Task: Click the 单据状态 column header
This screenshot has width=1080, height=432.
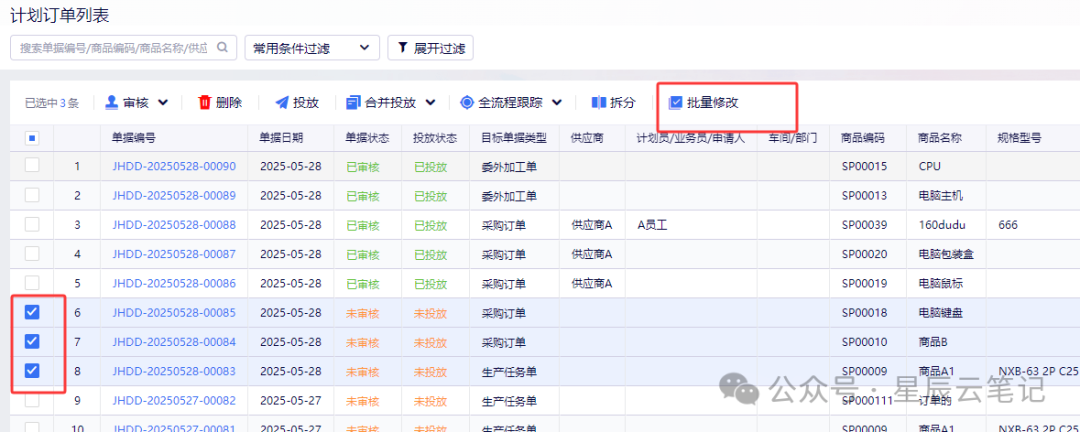Action: [368, 137]
